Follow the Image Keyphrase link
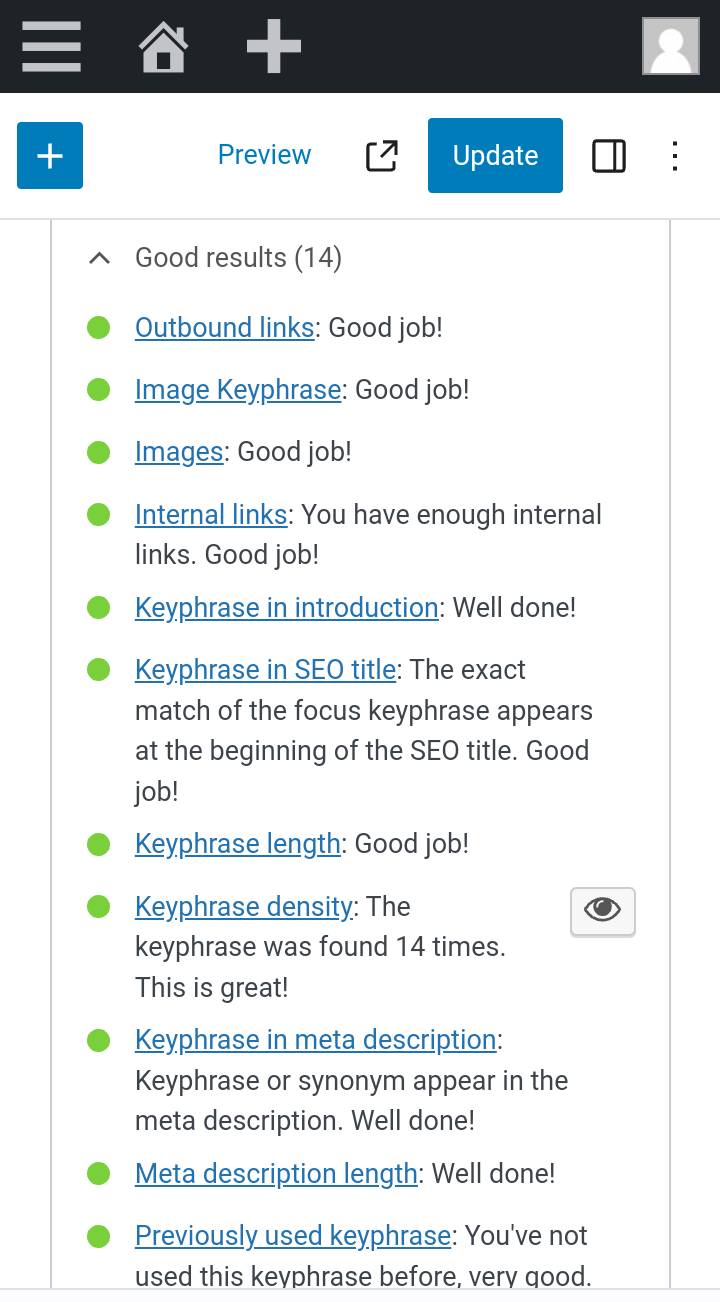 [238, 390]
